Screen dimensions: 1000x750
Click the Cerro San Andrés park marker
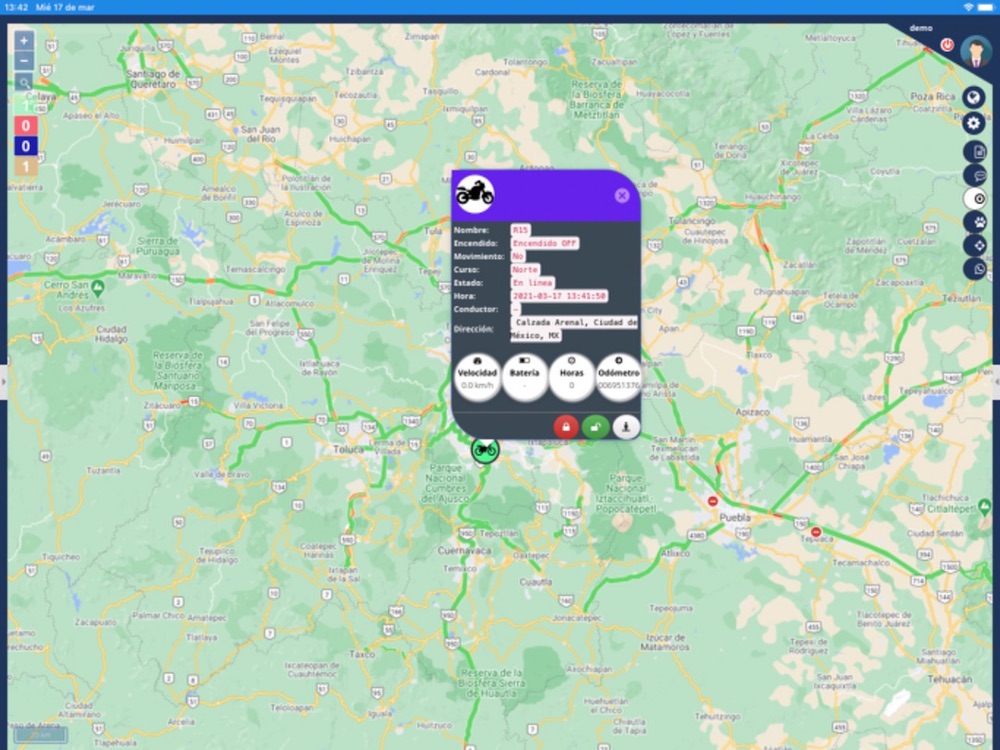98,288
